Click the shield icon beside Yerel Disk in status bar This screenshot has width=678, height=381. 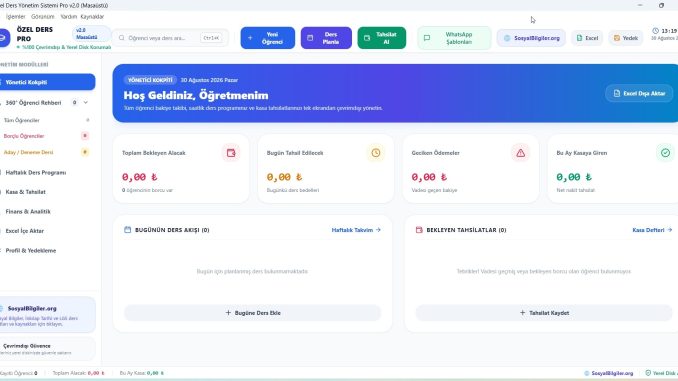click(648, 373)
